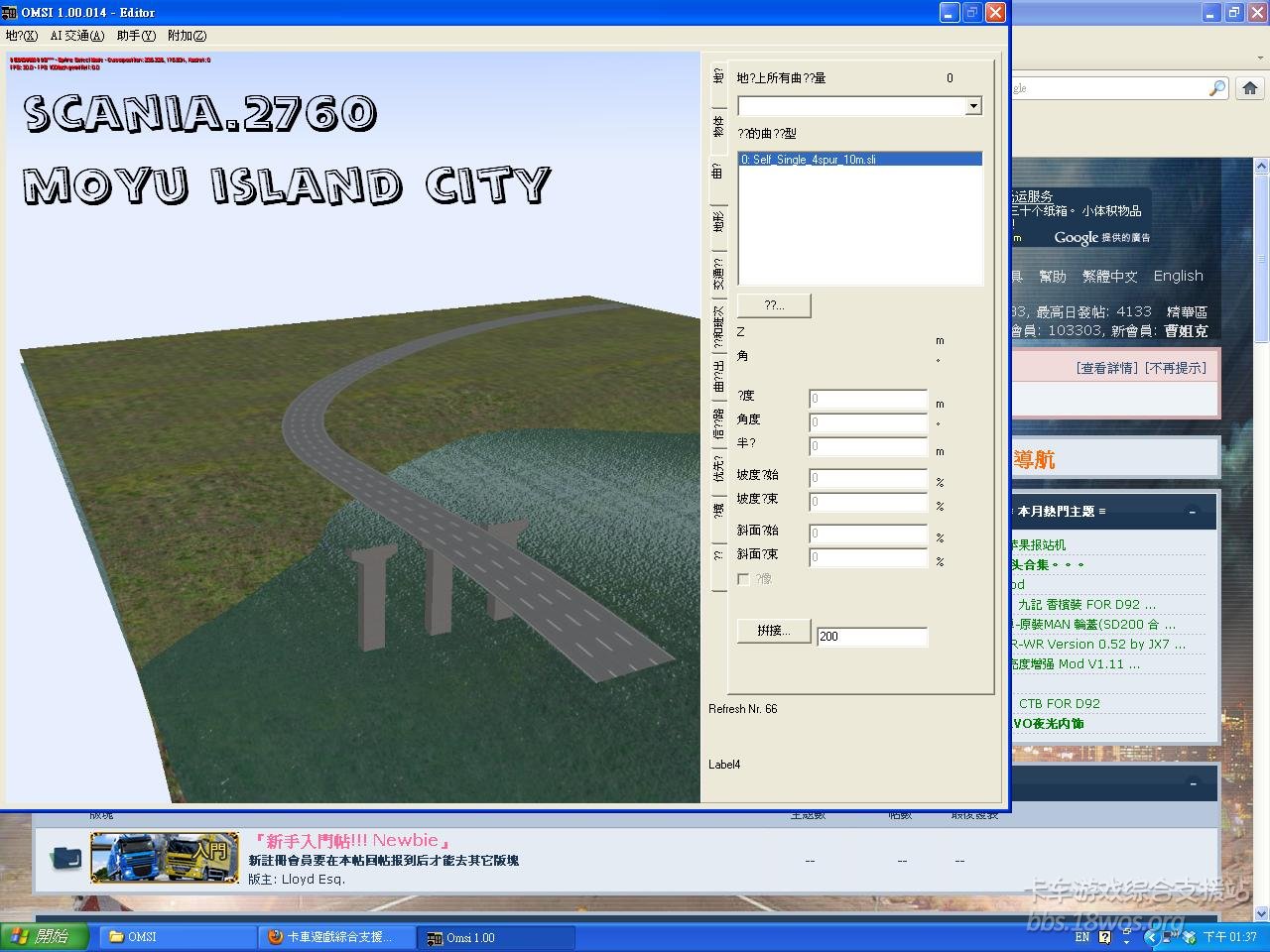Click the Label4 text
The height and width of the screenshot is (952, 1270).
(724, 765)
